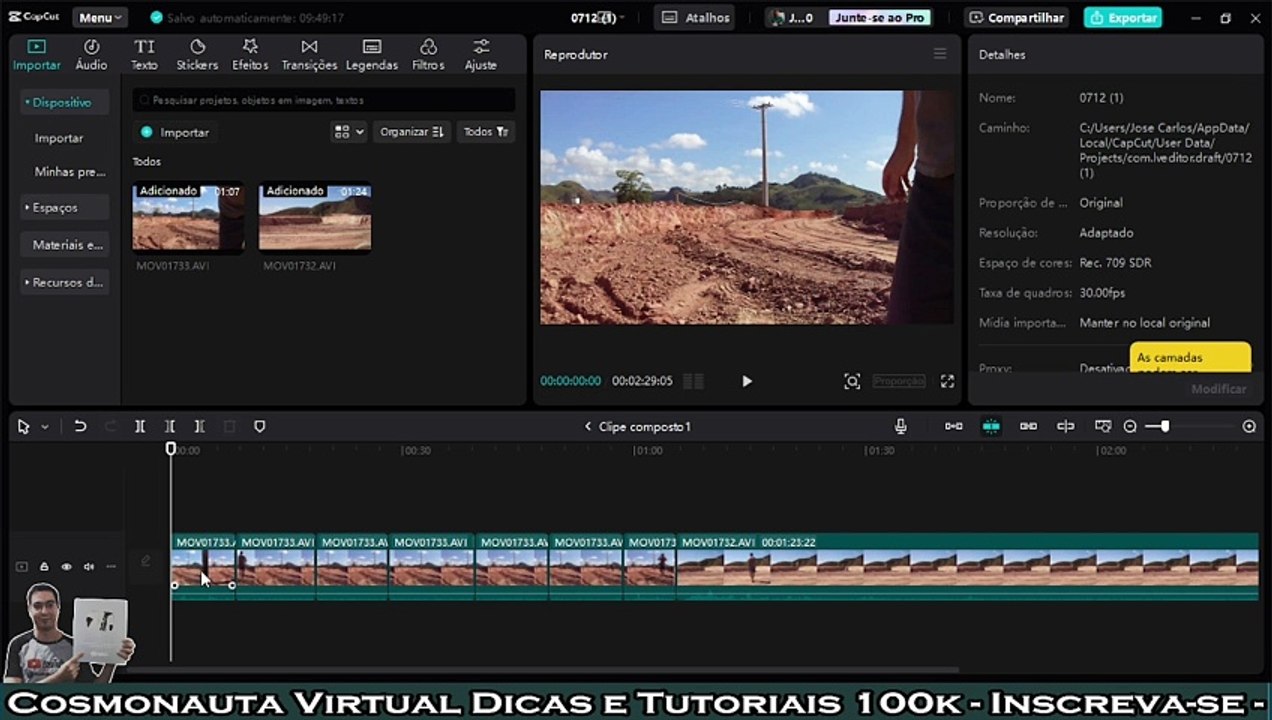The width and height of the screenshot is (1272, 720).
Task: Click the Modificar button
Action: pyautogui.click(x=1218, y=389)
